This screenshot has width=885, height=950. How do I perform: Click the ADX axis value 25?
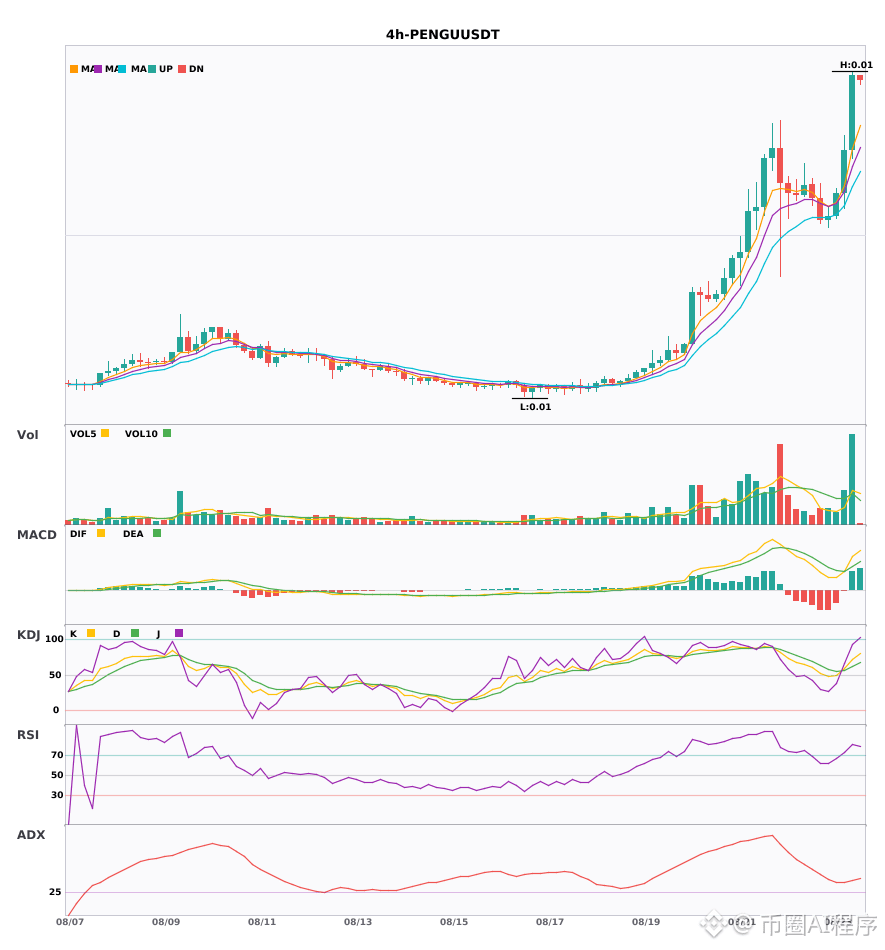point(55,892)
